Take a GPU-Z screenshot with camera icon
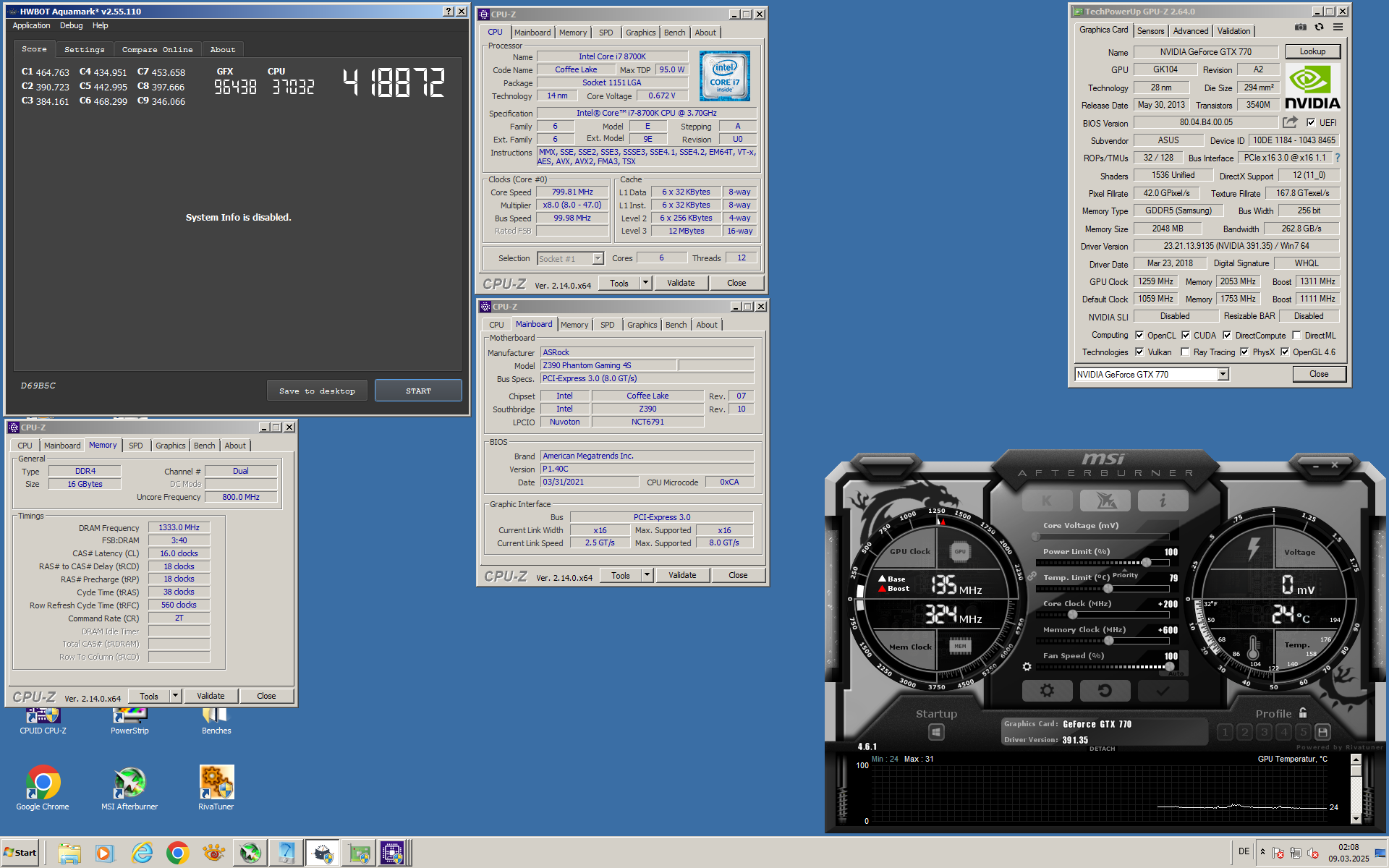The image size is (1389, 868). 1300,27
